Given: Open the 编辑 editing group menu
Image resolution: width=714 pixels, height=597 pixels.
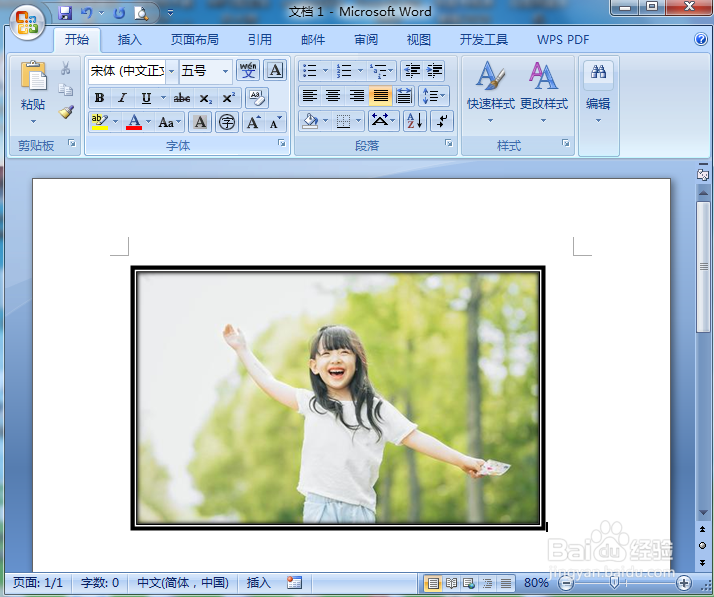Looking at the screenshot, I should 598,93.
